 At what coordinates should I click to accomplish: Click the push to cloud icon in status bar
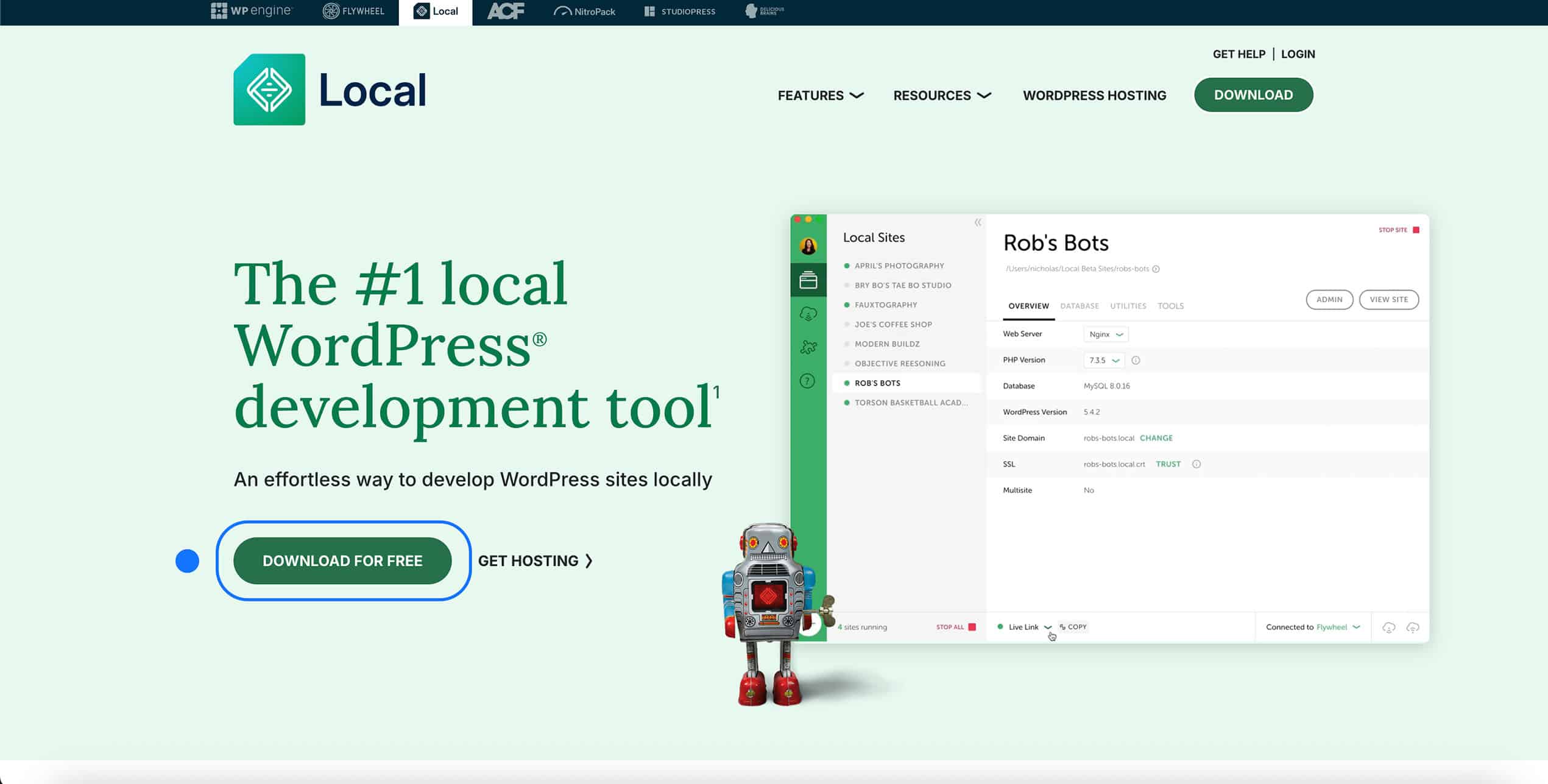pos(1413,627)
